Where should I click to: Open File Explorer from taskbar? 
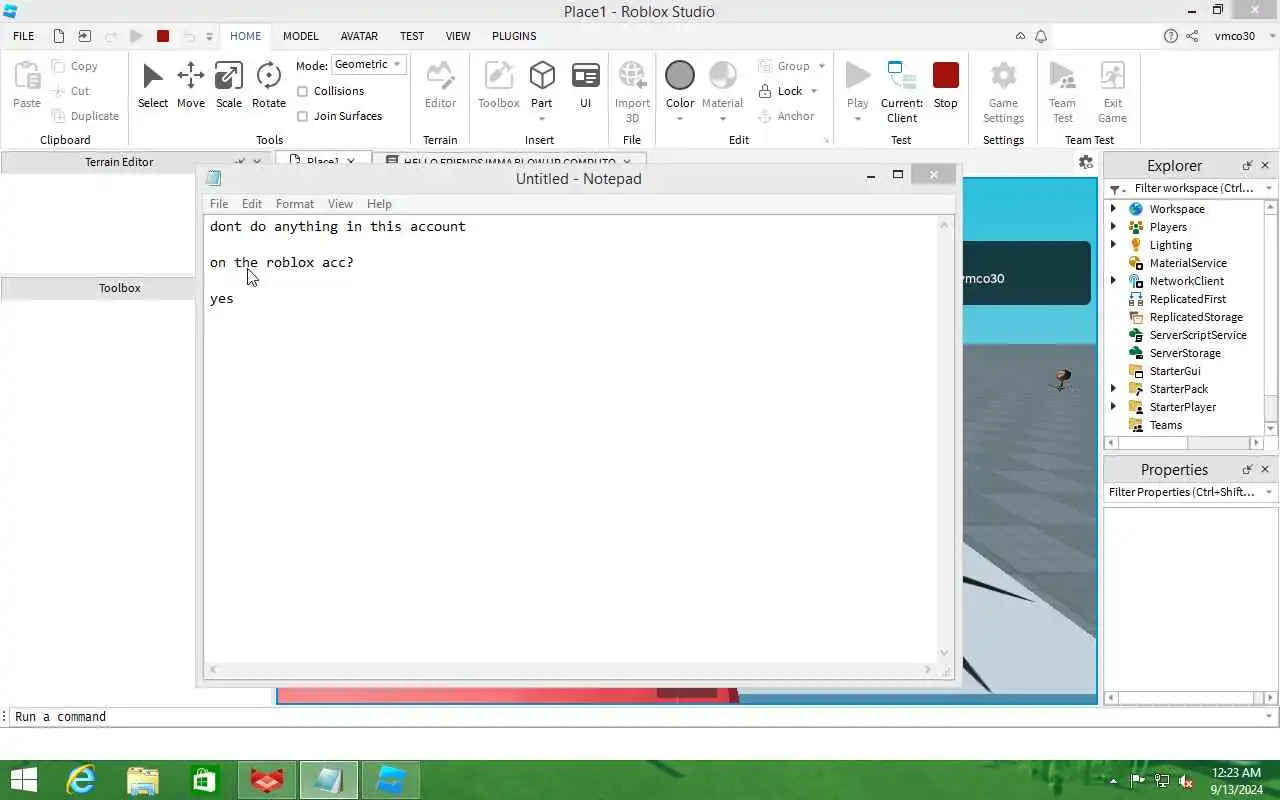coord(143,780)
